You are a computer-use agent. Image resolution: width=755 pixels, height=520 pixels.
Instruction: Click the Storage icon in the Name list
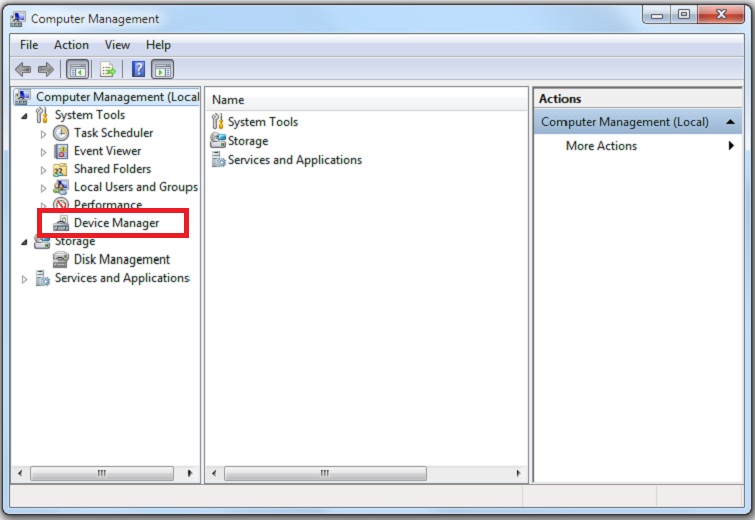coord(219,141)
